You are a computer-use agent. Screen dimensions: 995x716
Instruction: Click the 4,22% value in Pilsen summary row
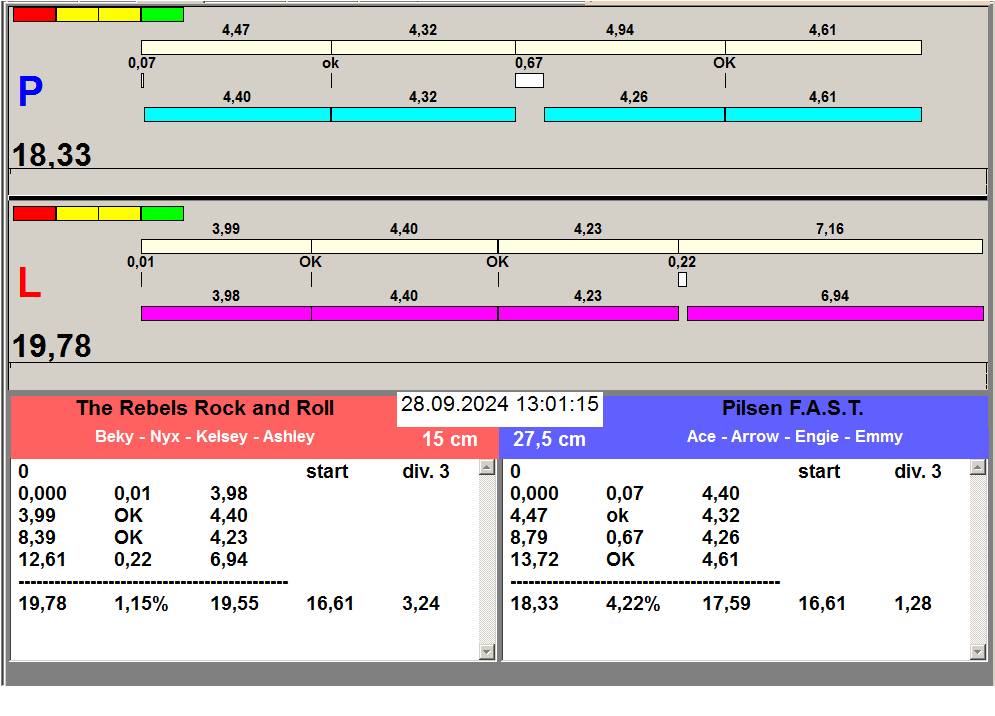pyautogui.click(x=633, y=603)
